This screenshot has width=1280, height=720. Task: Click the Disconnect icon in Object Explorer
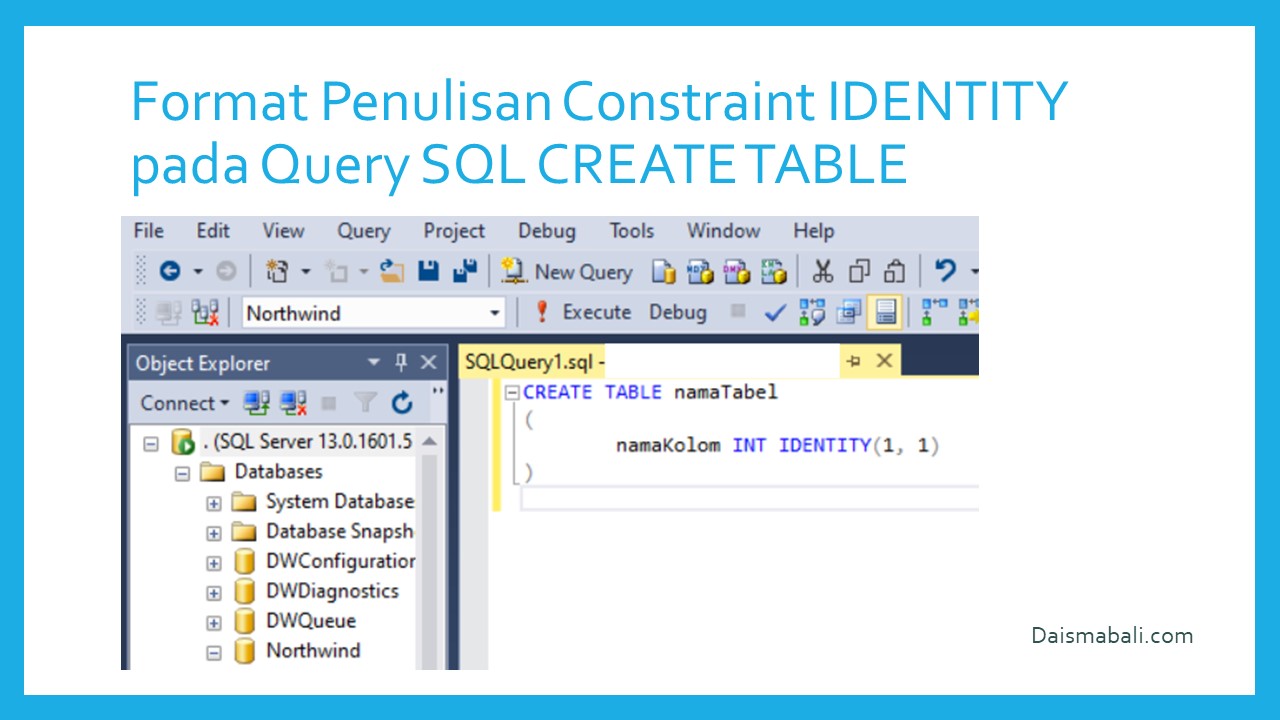click(293, 403)
